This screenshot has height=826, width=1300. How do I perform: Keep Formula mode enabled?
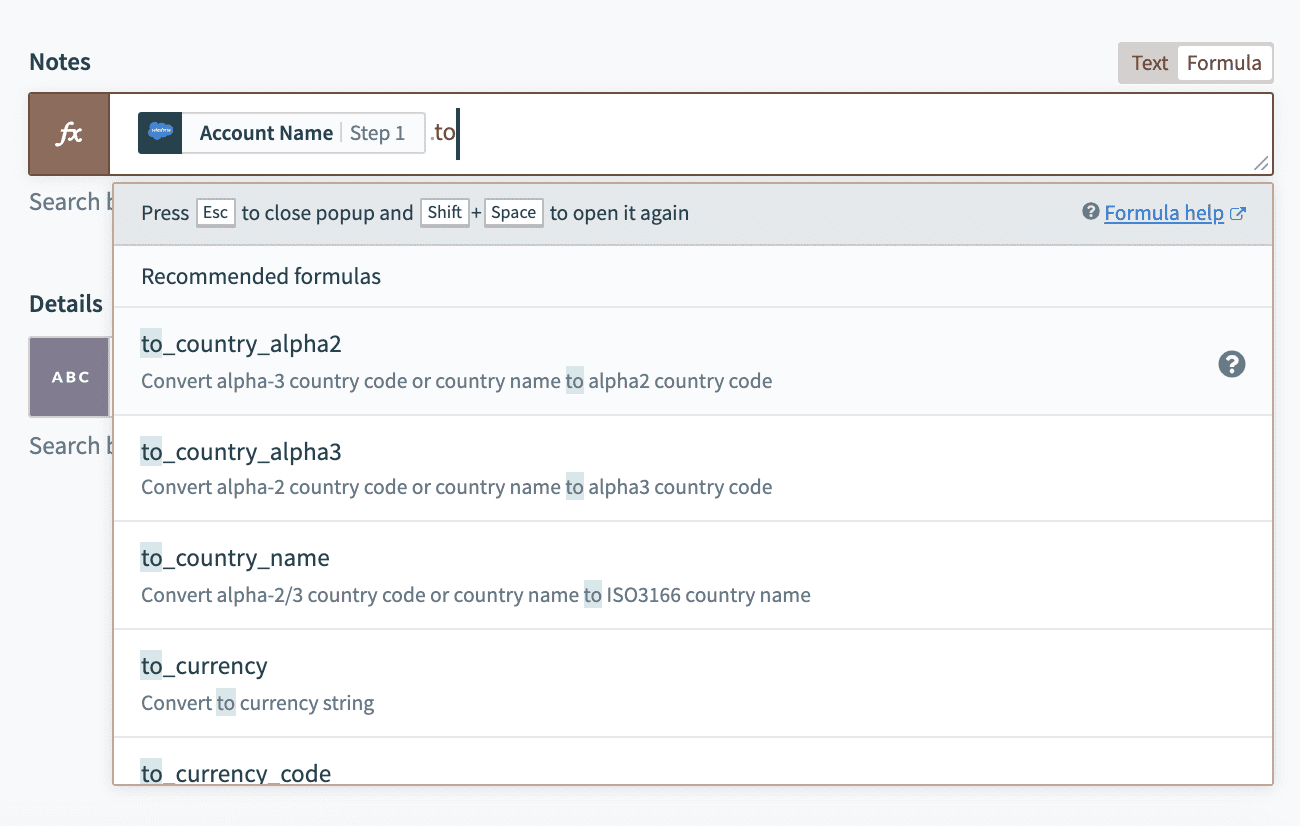(x=1224, y=62)
